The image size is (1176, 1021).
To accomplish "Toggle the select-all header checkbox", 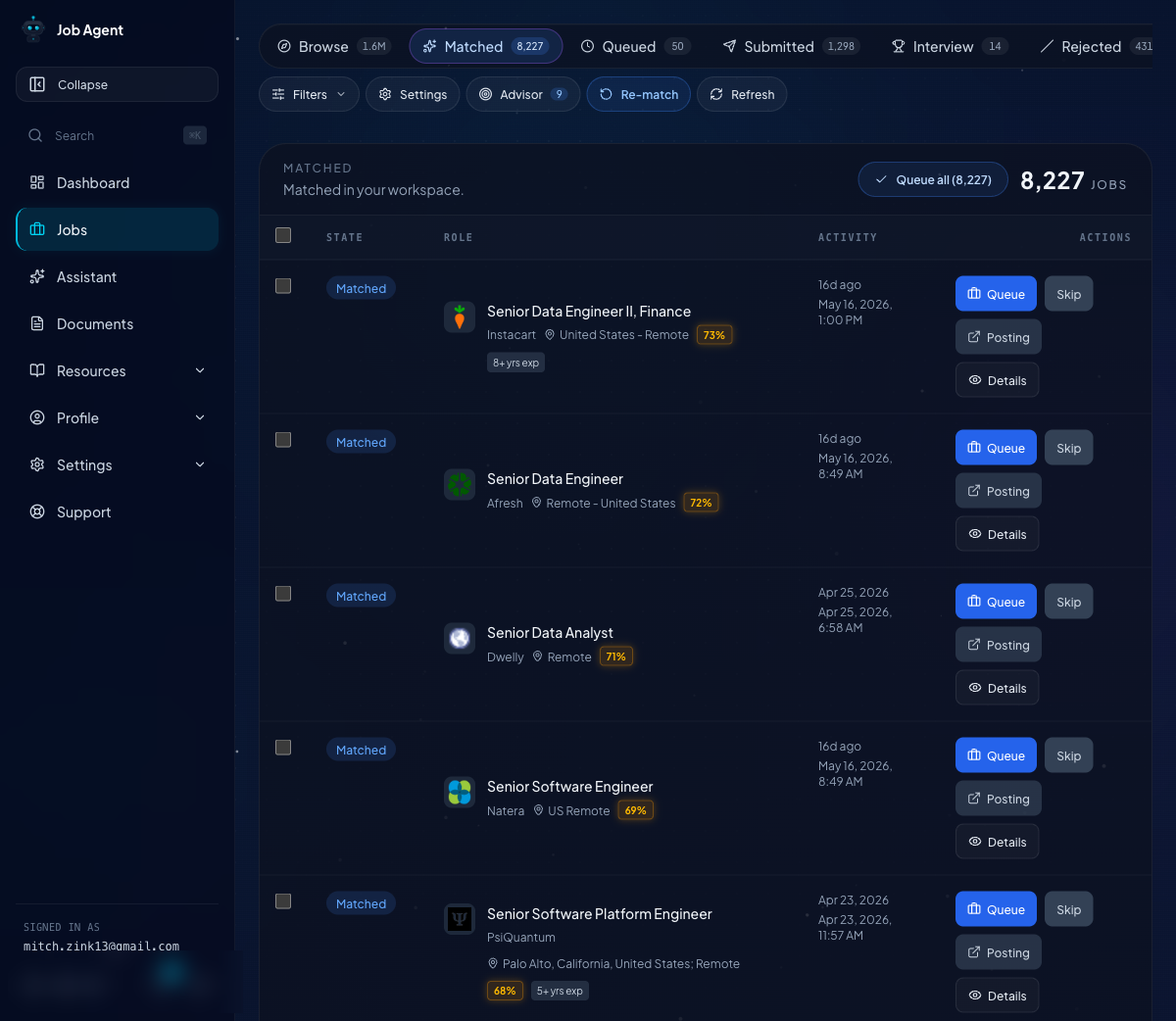I will pyautogui.click(x=283, y=235).
